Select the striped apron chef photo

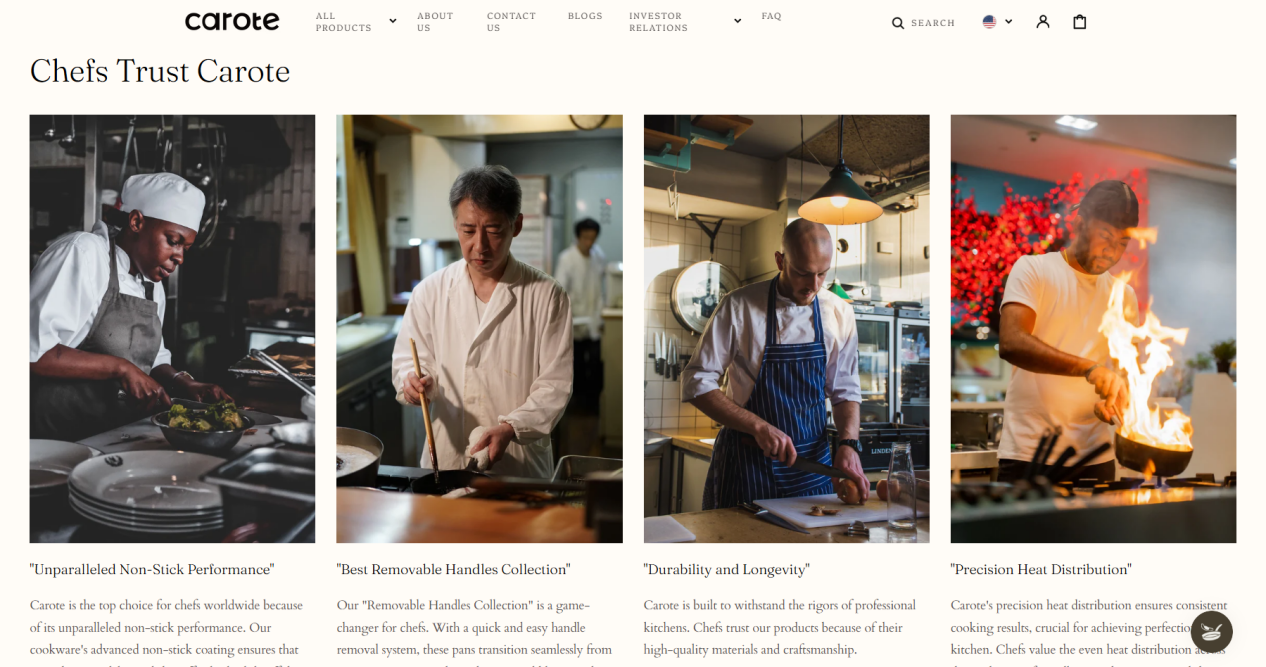click(786, 329)
